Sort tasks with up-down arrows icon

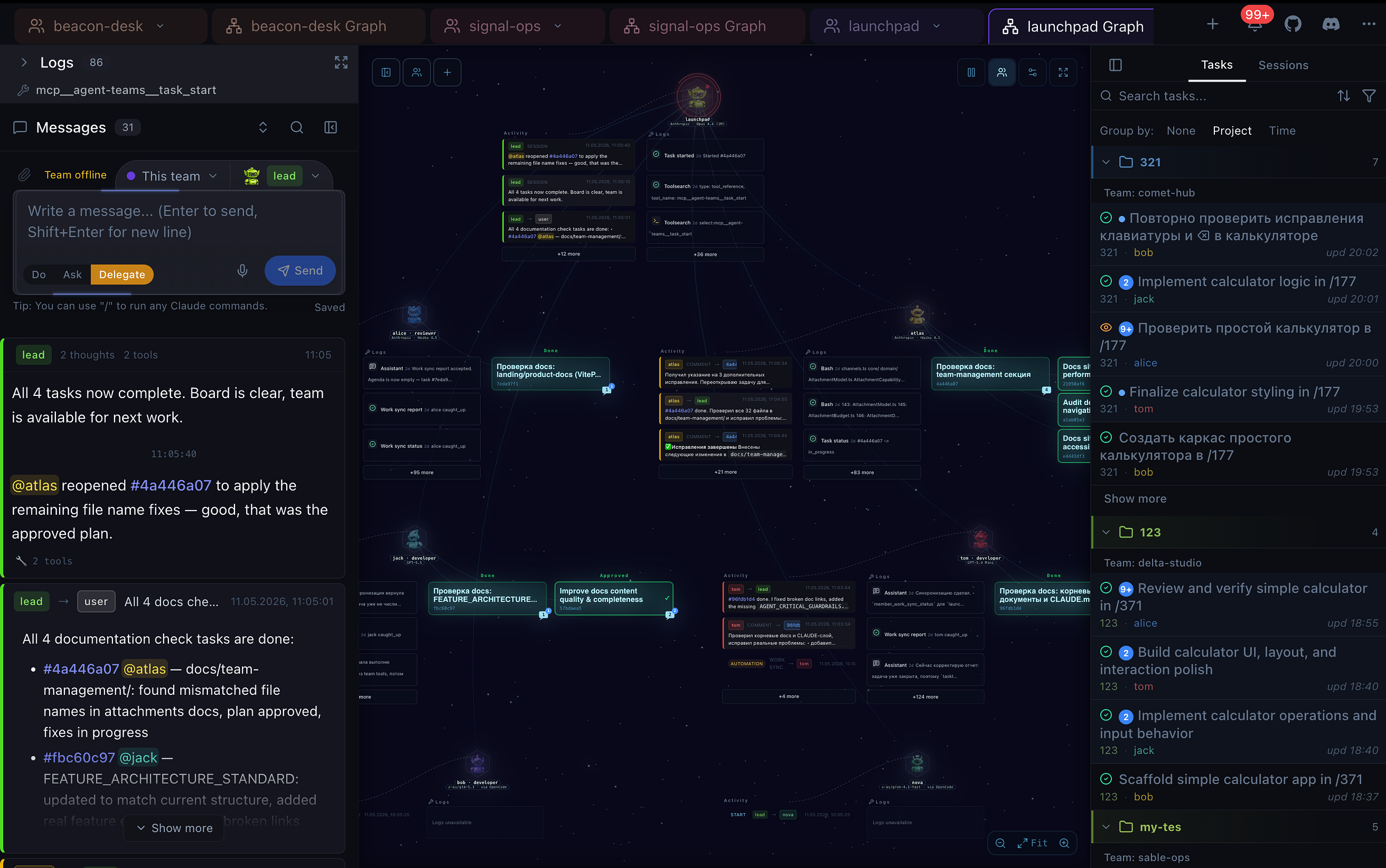[x=1343, y=96]
